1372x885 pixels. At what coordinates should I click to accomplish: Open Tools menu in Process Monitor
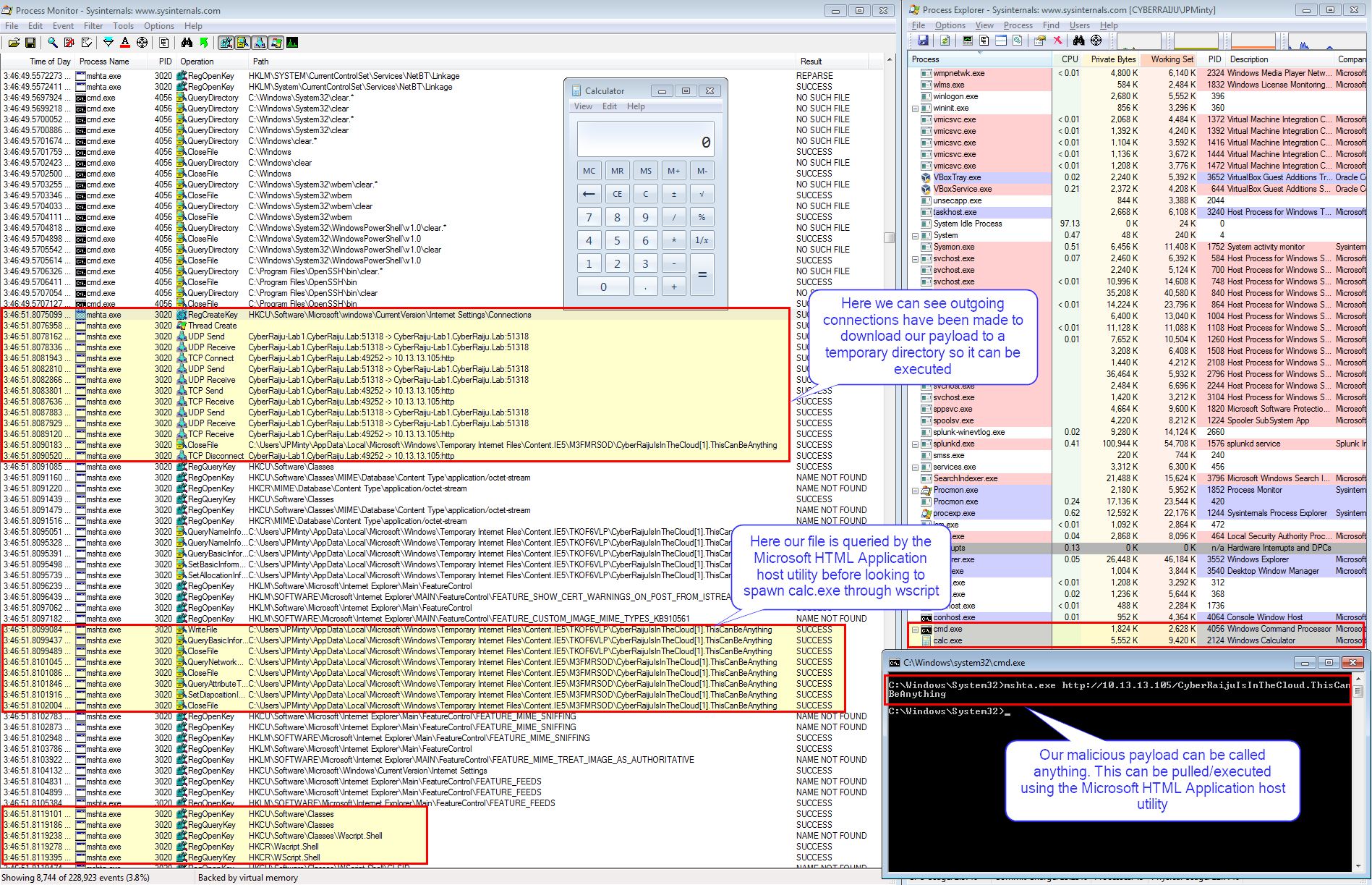tap(123, 26)
